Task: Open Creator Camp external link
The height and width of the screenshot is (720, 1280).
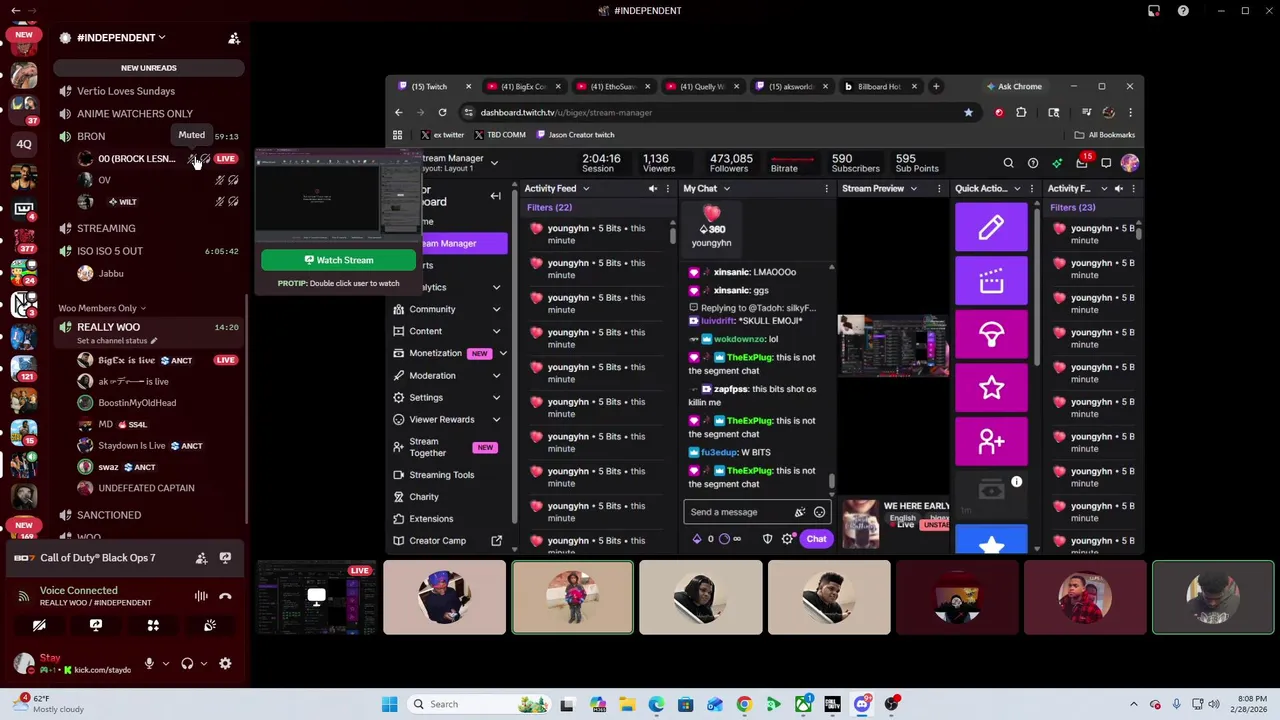Action: pos(496,541)
